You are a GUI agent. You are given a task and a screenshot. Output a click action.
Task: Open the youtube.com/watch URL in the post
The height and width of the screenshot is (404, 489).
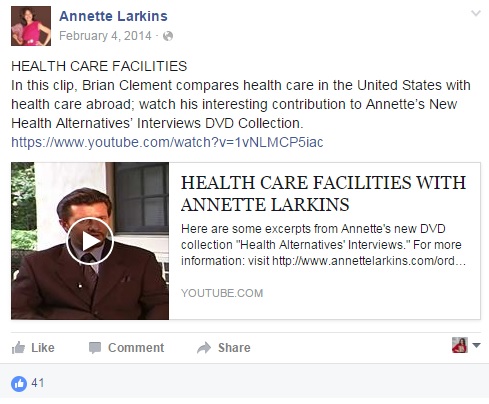(x=167, y=142)
